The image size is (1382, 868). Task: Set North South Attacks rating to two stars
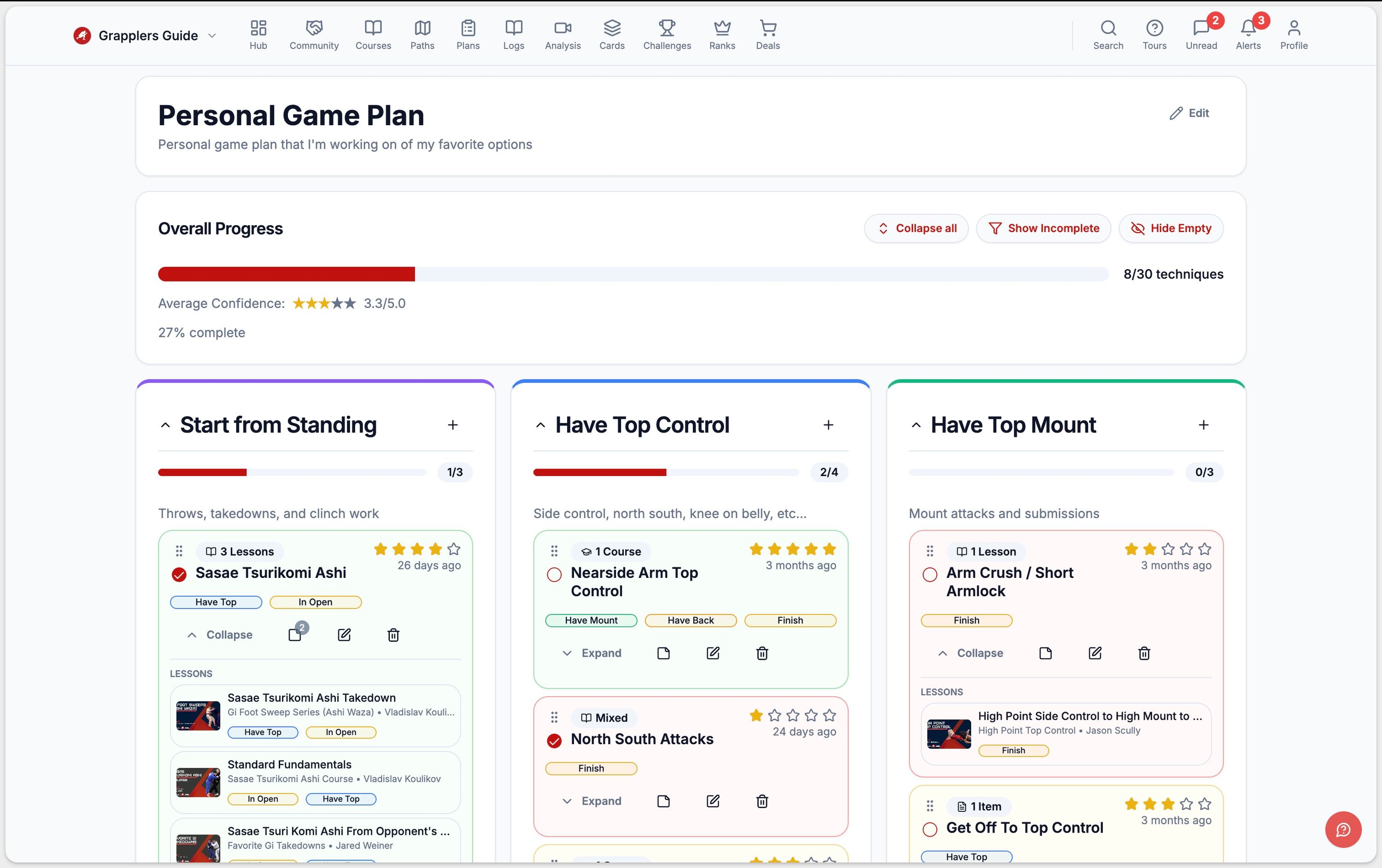[x=774, y=716]
